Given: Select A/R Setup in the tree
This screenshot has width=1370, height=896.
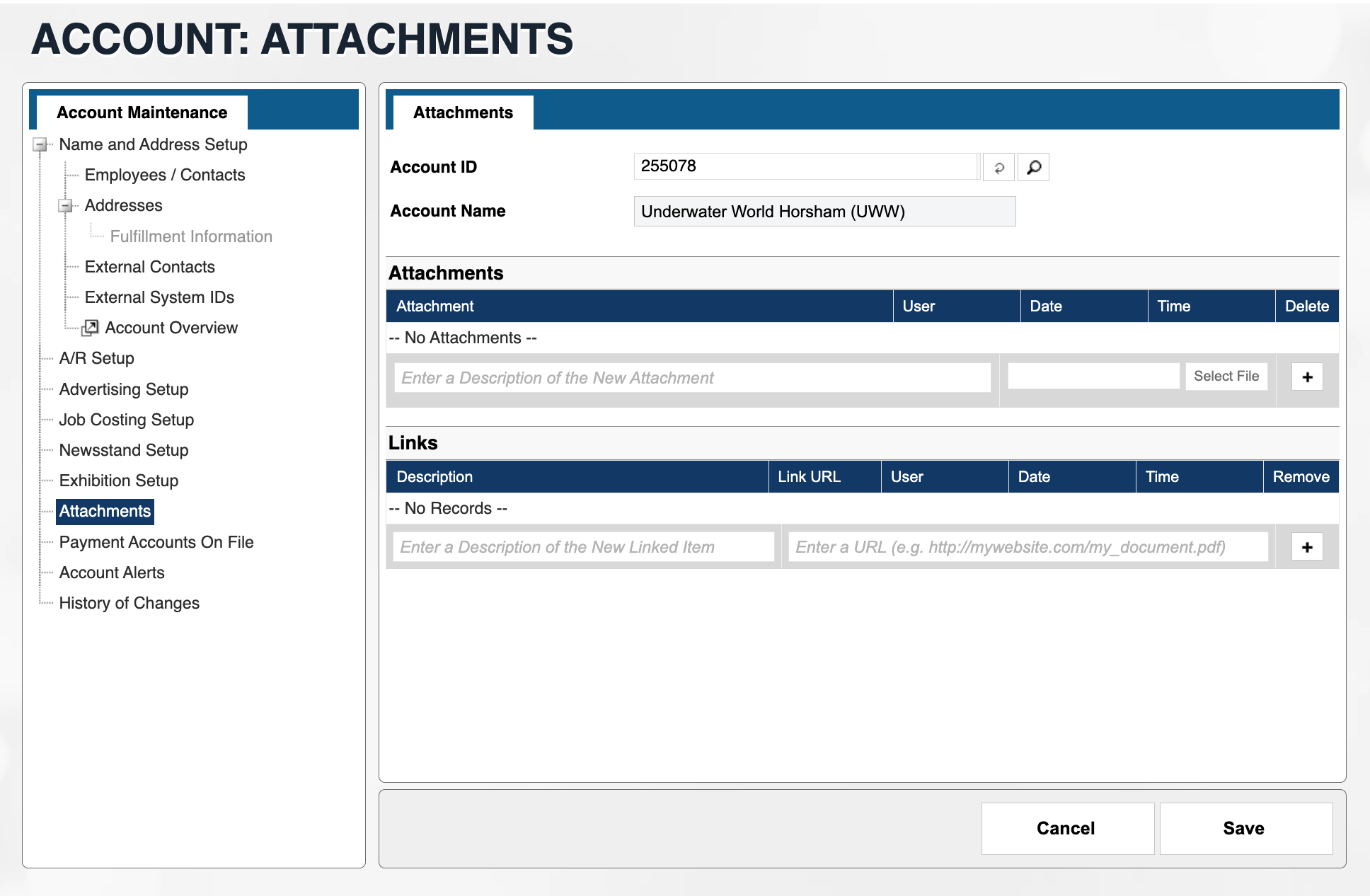Looking at the screenshot, I should pyautogui.click(x=96, y=358).
